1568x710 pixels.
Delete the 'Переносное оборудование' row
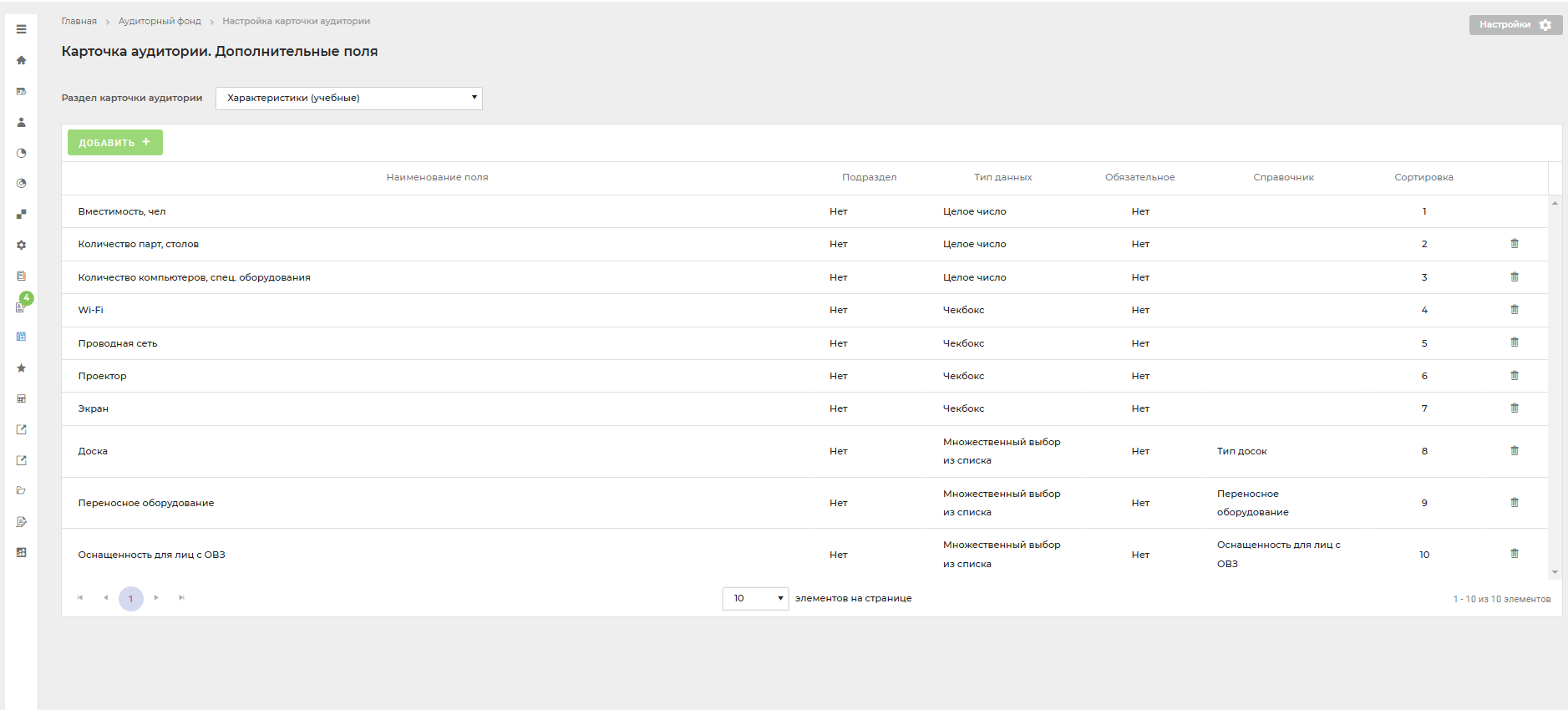[x=1515, y=502]
